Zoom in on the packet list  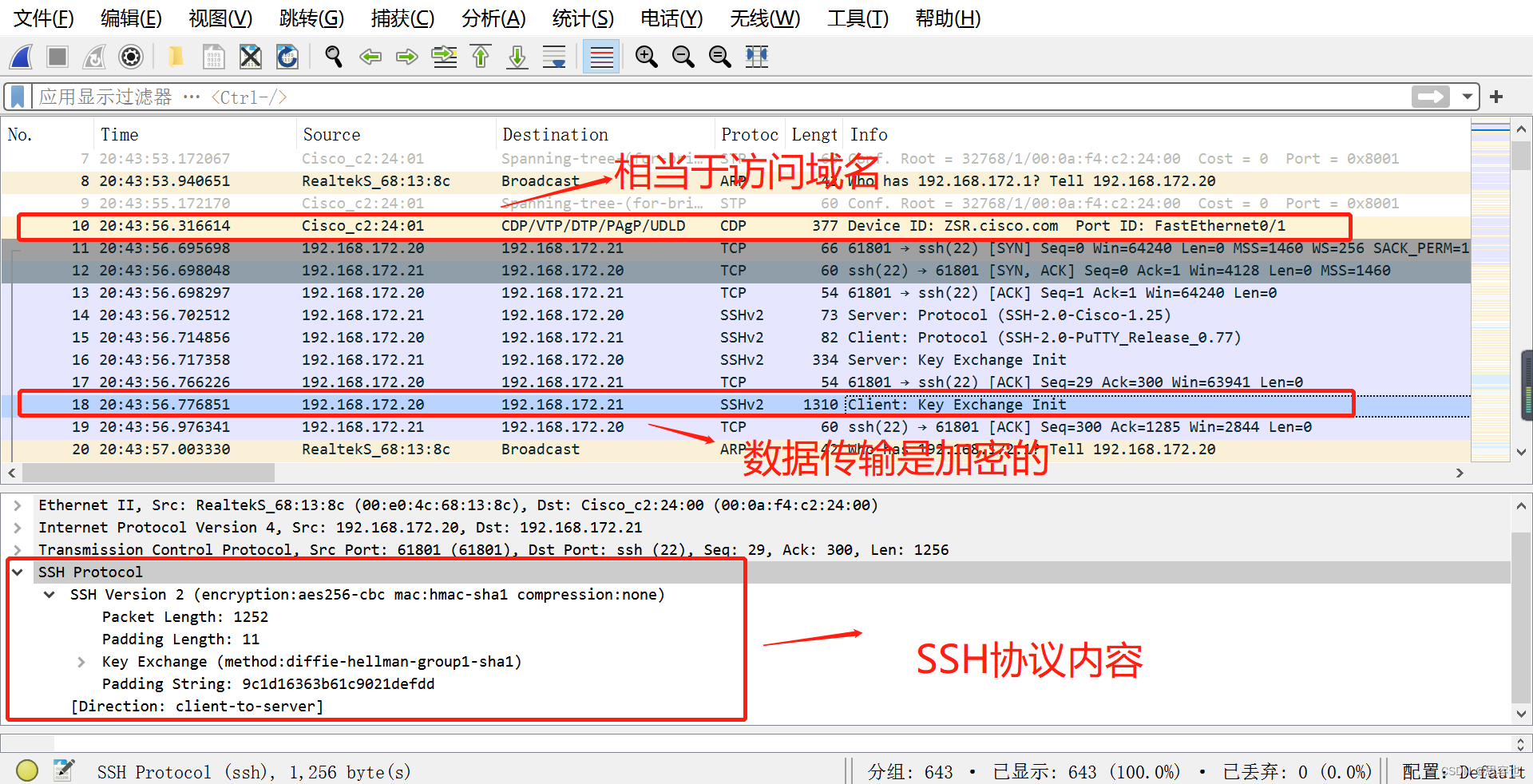(x=646, y=57)
